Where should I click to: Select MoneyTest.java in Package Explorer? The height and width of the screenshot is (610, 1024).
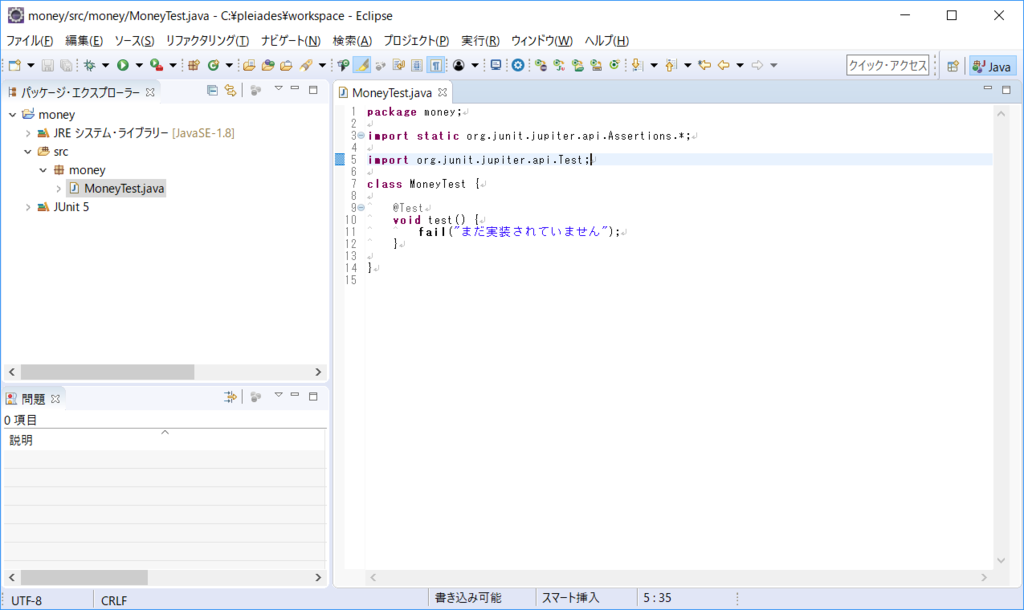[x=117, y=189]
